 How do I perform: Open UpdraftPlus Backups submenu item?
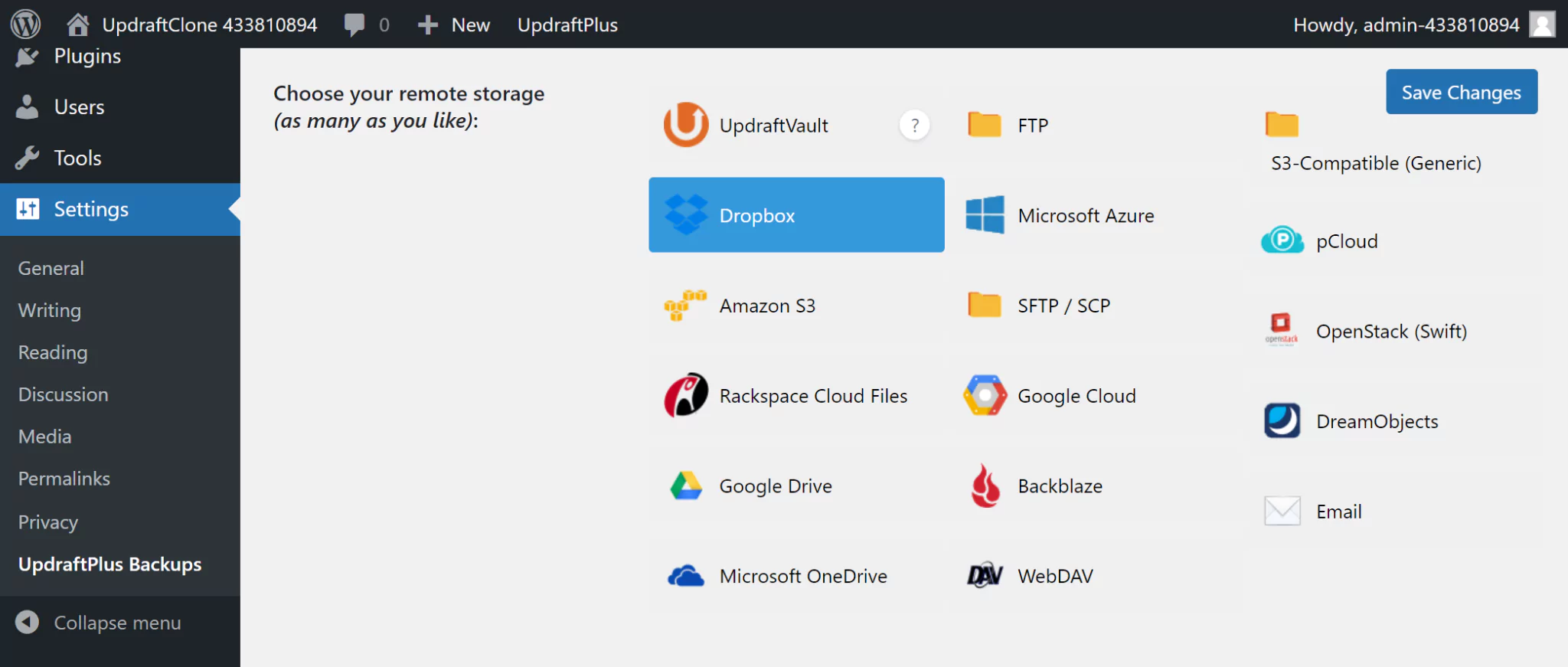110,564
